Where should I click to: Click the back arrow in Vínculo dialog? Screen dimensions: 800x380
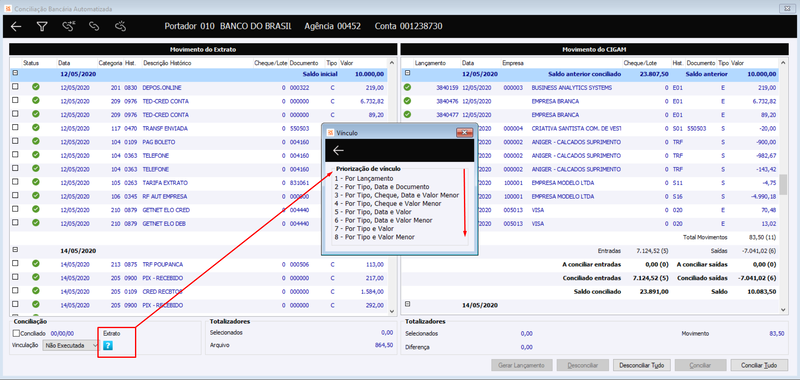(x=338, y=150)
